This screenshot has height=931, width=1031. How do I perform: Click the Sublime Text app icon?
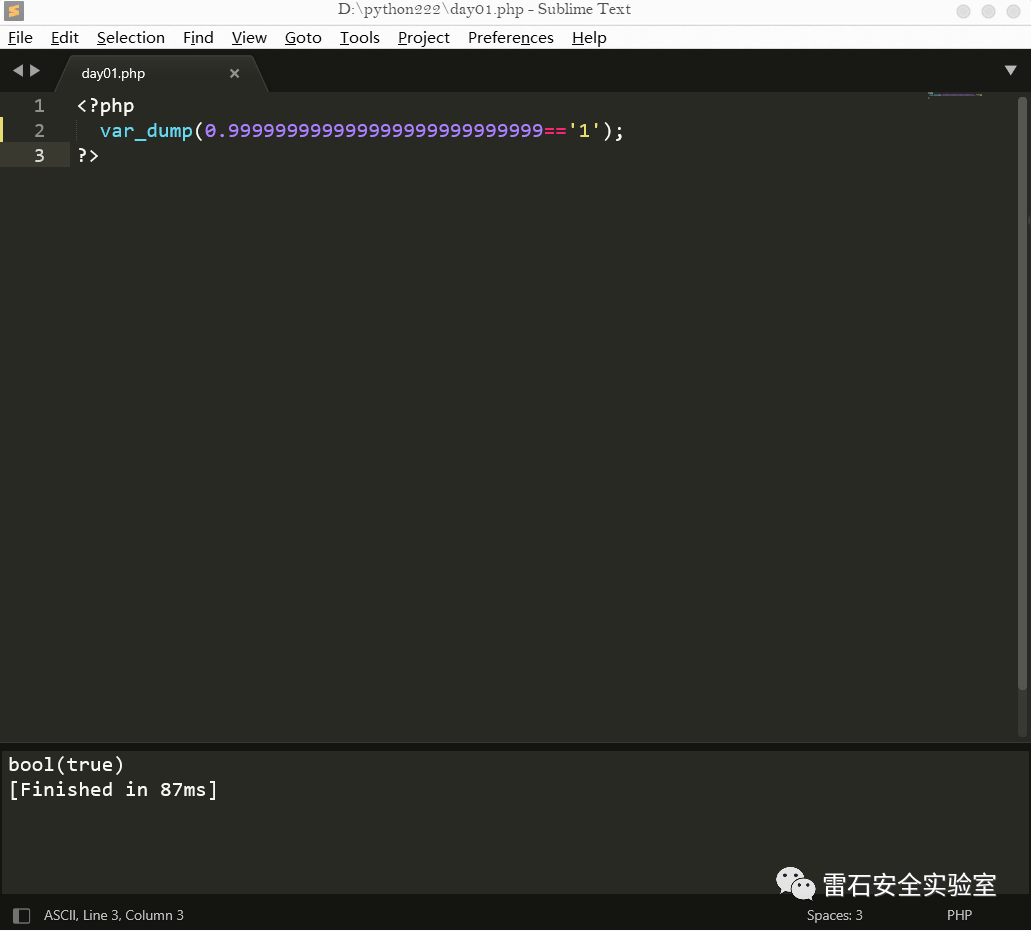click(13, 11)
